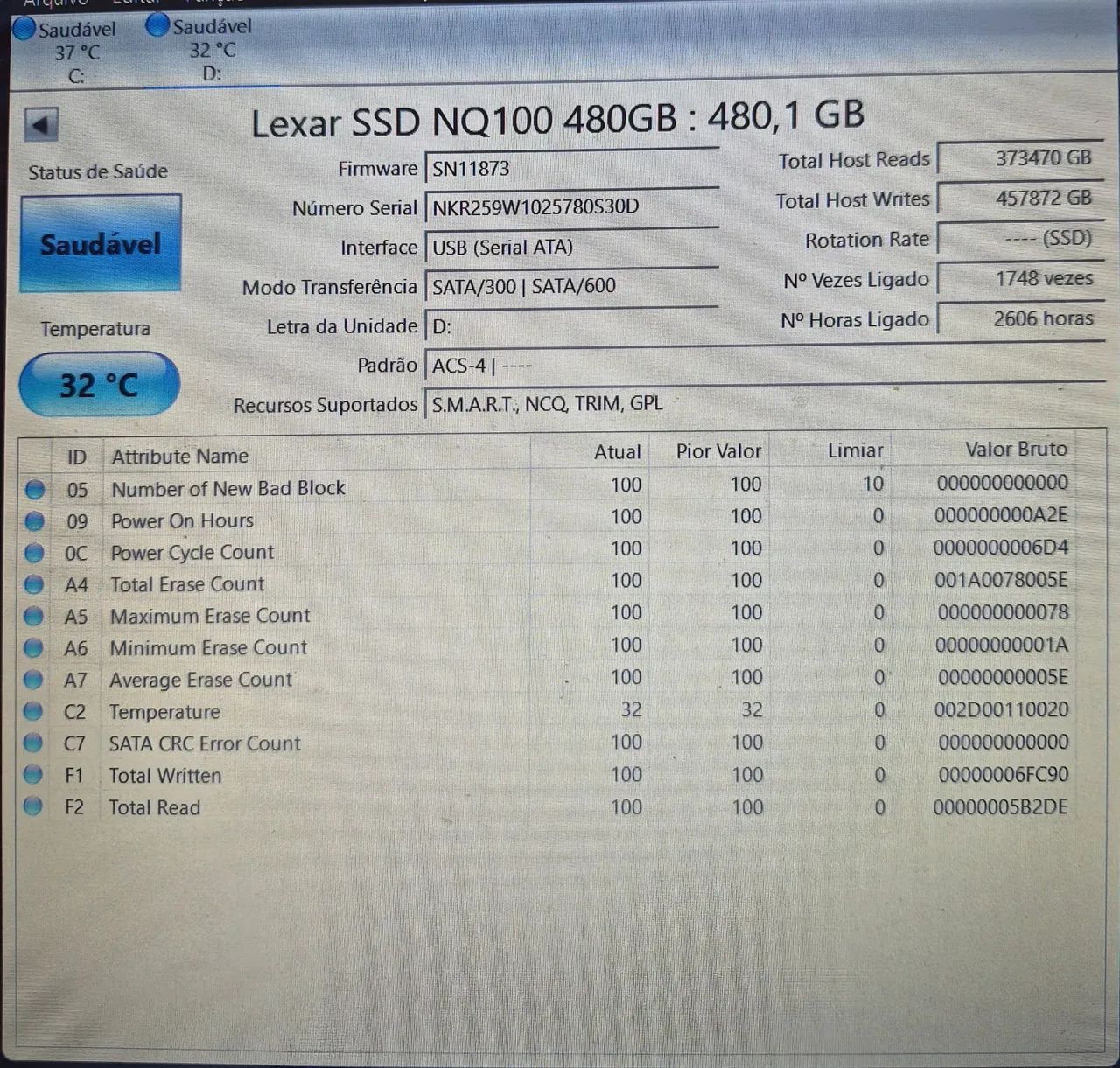Select the SATA CRC Error Count attribute name
Viewport: 1120px width, 1068px height.
click(x=205, y=743)
